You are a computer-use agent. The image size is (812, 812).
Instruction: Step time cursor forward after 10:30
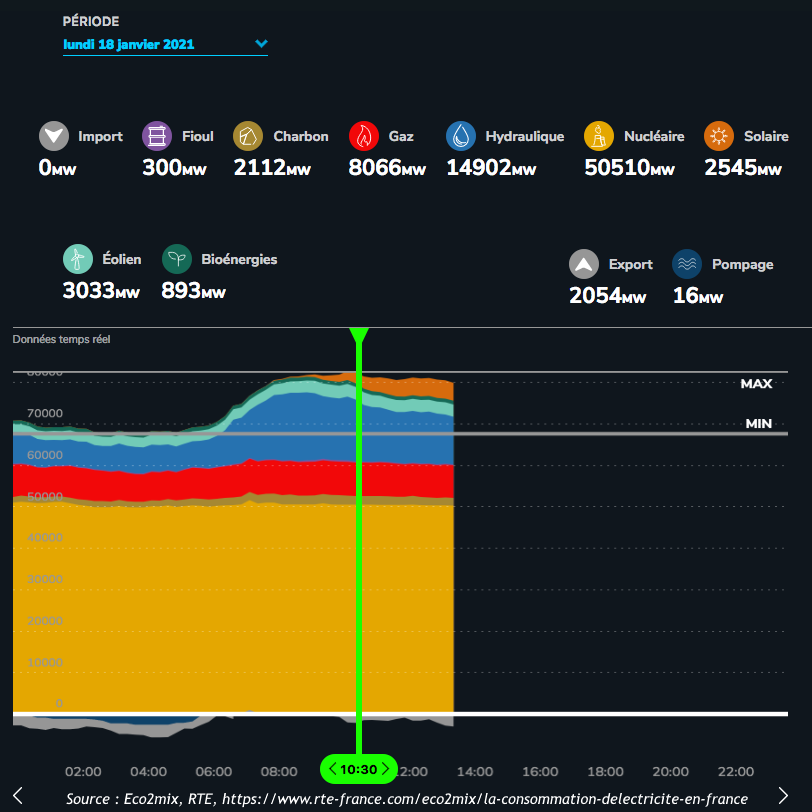[386, 769]
